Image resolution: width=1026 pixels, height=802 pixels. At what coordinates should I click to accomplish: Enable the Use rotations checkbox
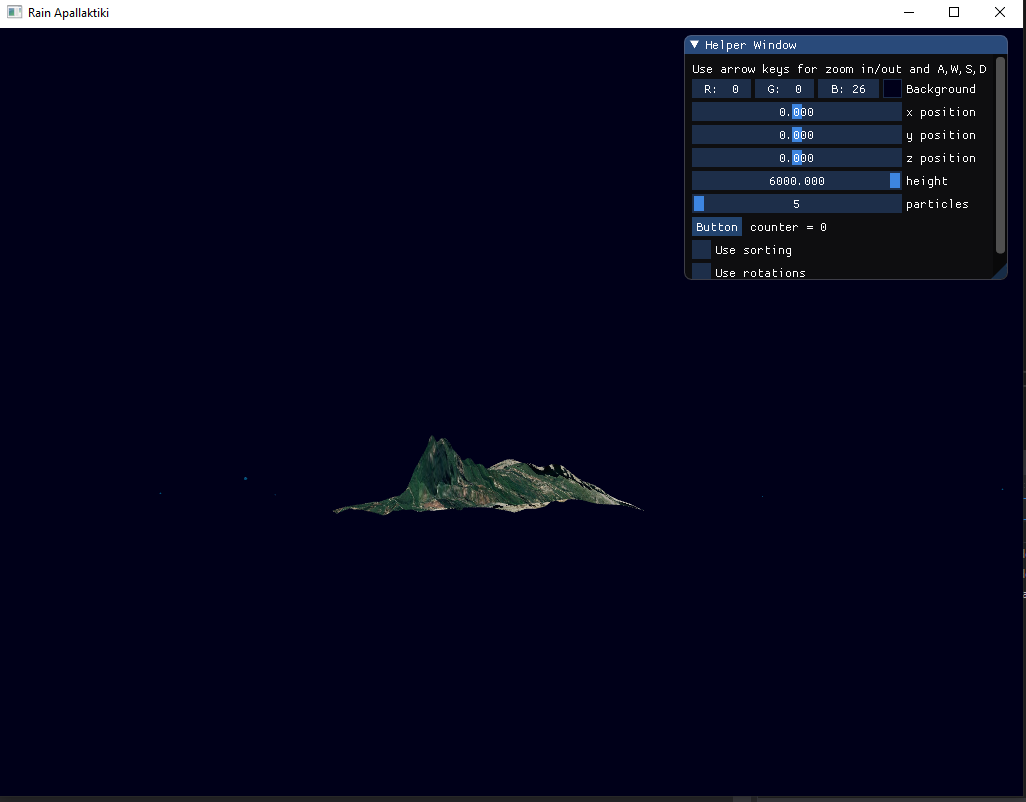[x=700, y=271]
